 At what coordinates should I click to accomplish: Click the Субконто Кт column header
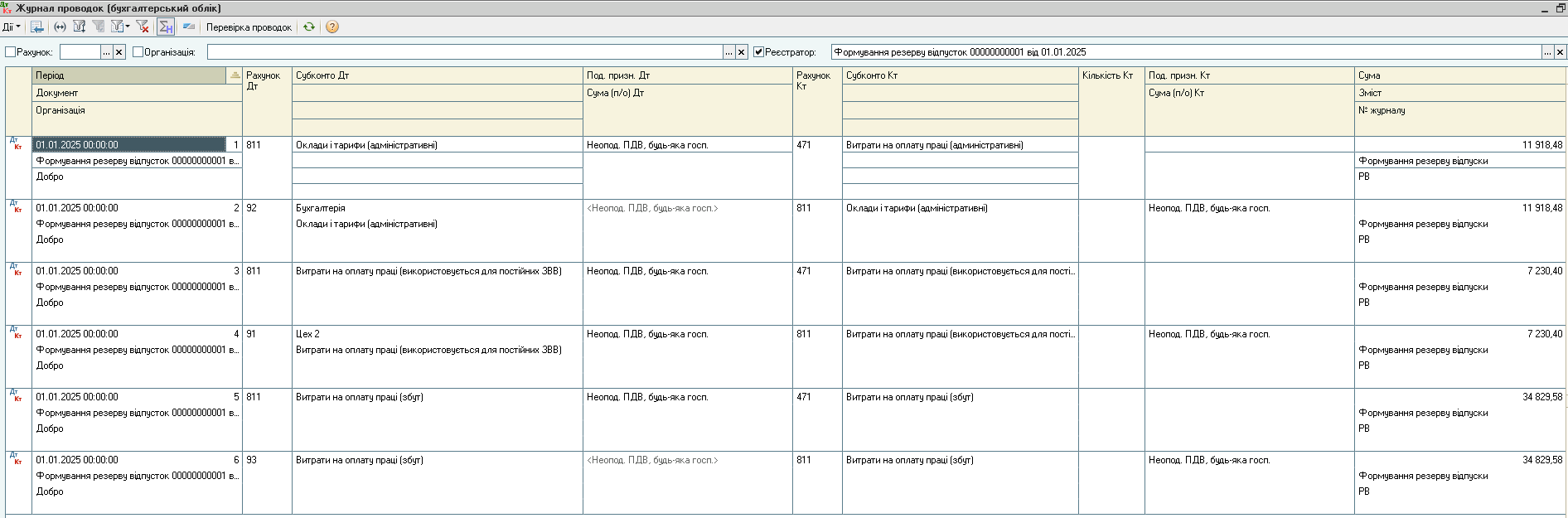pyautogui.click(x=961, y=75)
